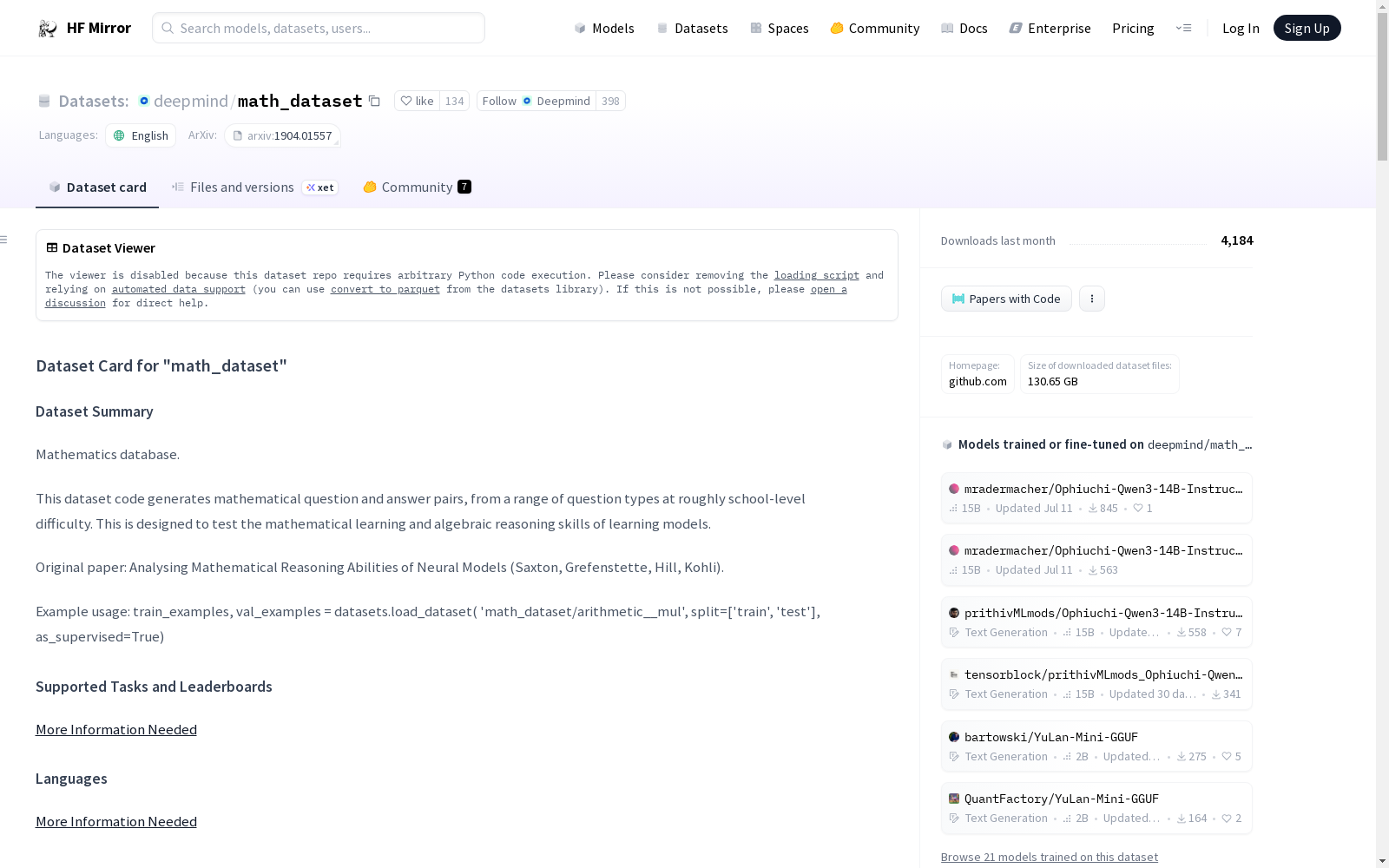Open QuantFactory/YuLan-Mini-GGUF model card

(x=1096, y=808)
